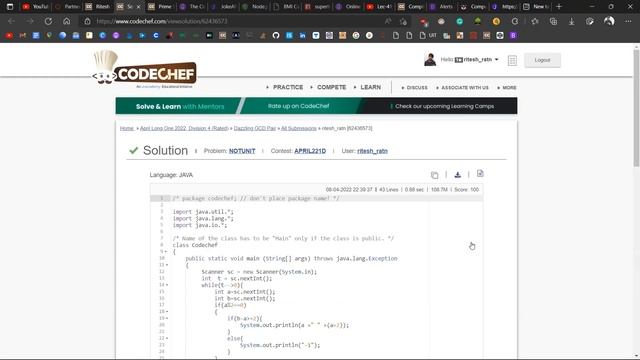This screenshot has height=360, width=640.
Task: Close the active CodeChef solution tab
Action: (138, 7)
